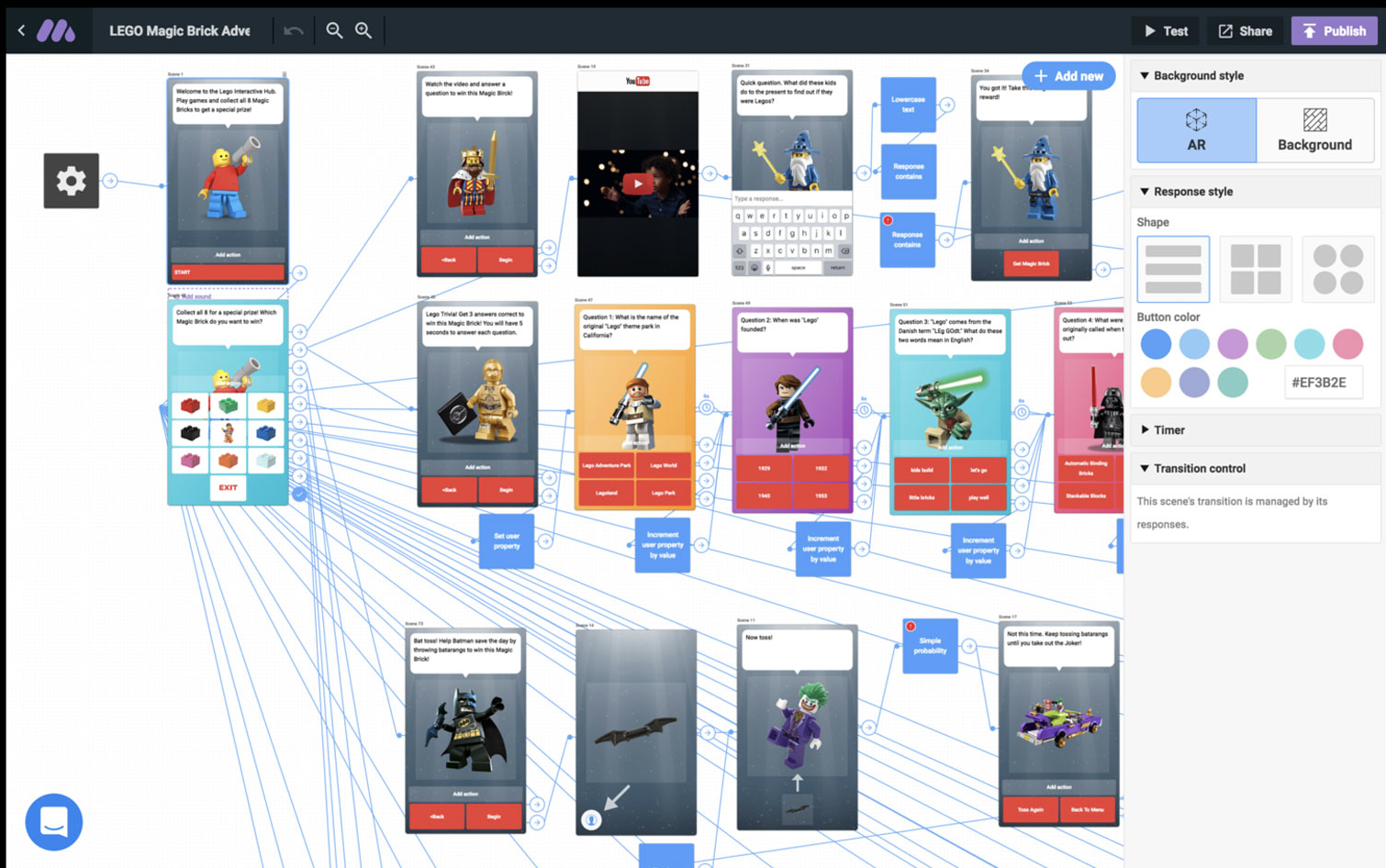Image resolution: width=1386 pixels, height=868 pixels.
Task: Open the Joker Now toss scene
Action: (797, 727)
